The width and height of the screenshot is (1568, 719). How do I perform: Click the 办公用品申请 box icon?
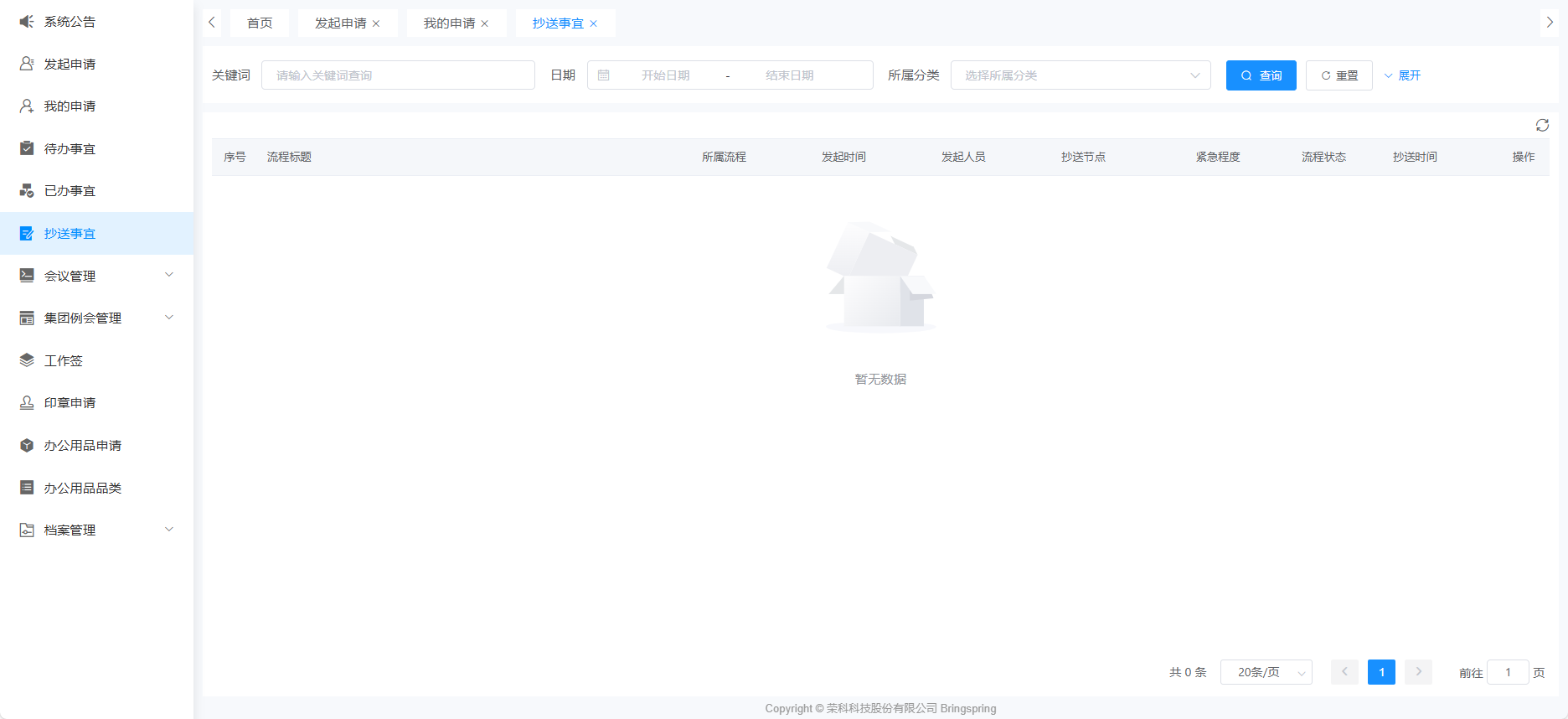(x=27, y=445)
